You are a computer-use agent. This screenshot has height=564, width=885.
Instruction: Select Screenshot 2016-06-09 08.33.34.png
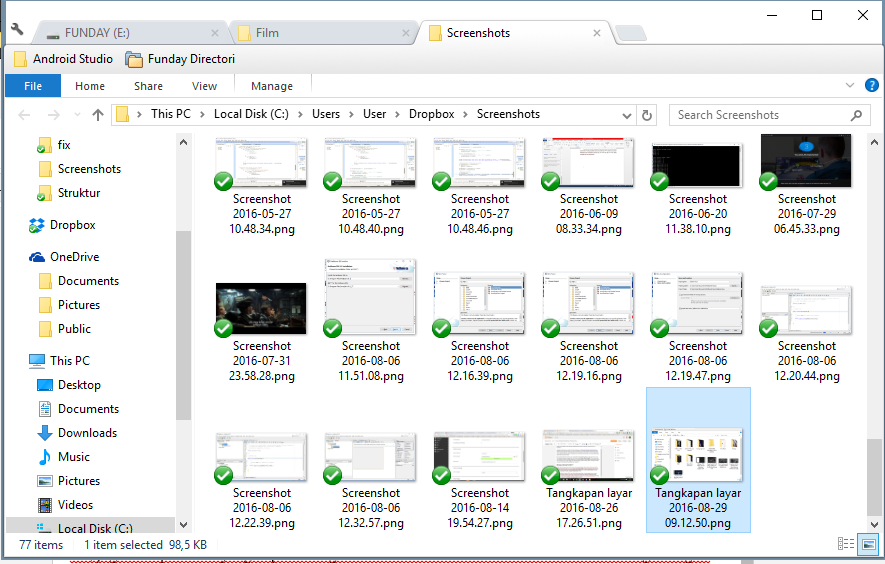589,186
